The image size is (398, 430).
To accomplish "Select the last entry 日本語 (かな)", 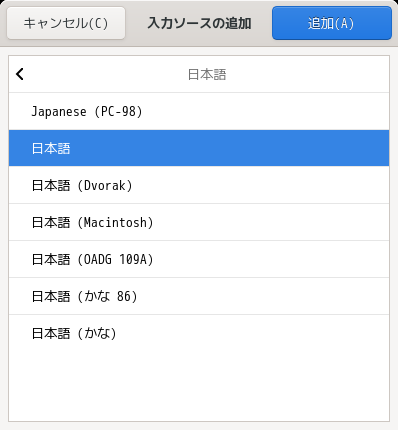I will 199,333.
